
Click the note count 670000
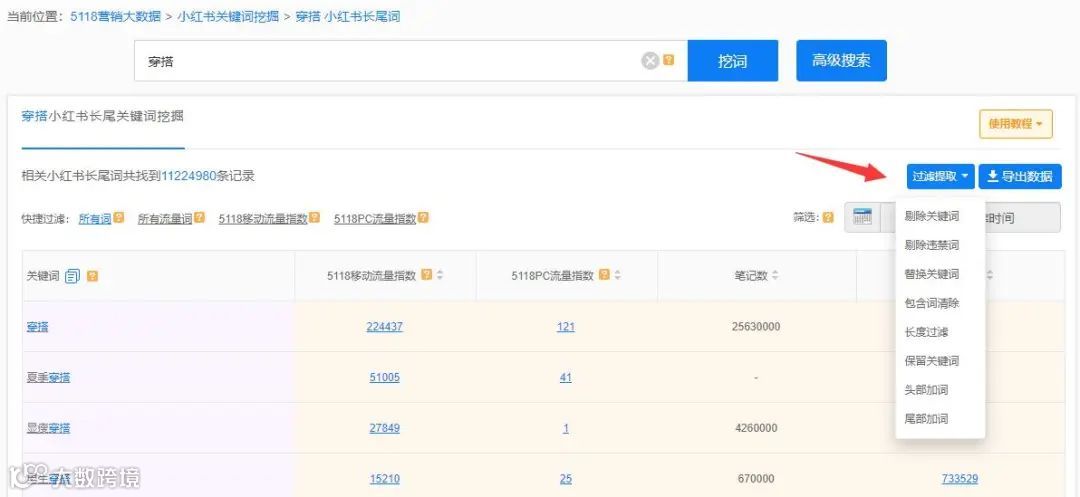coord(756,479)
